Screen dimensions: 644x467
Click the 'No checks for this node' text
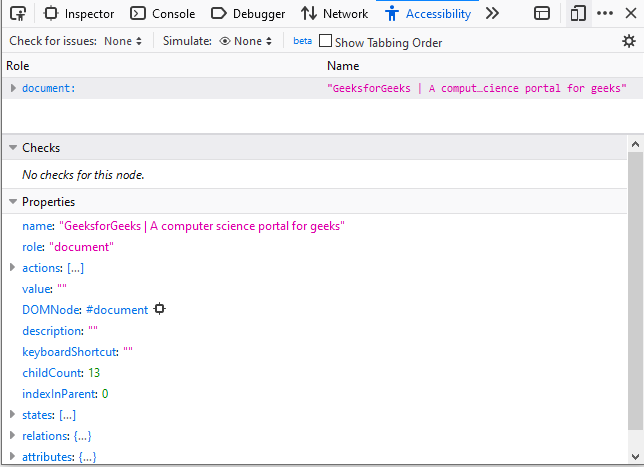tap(83, 175)
